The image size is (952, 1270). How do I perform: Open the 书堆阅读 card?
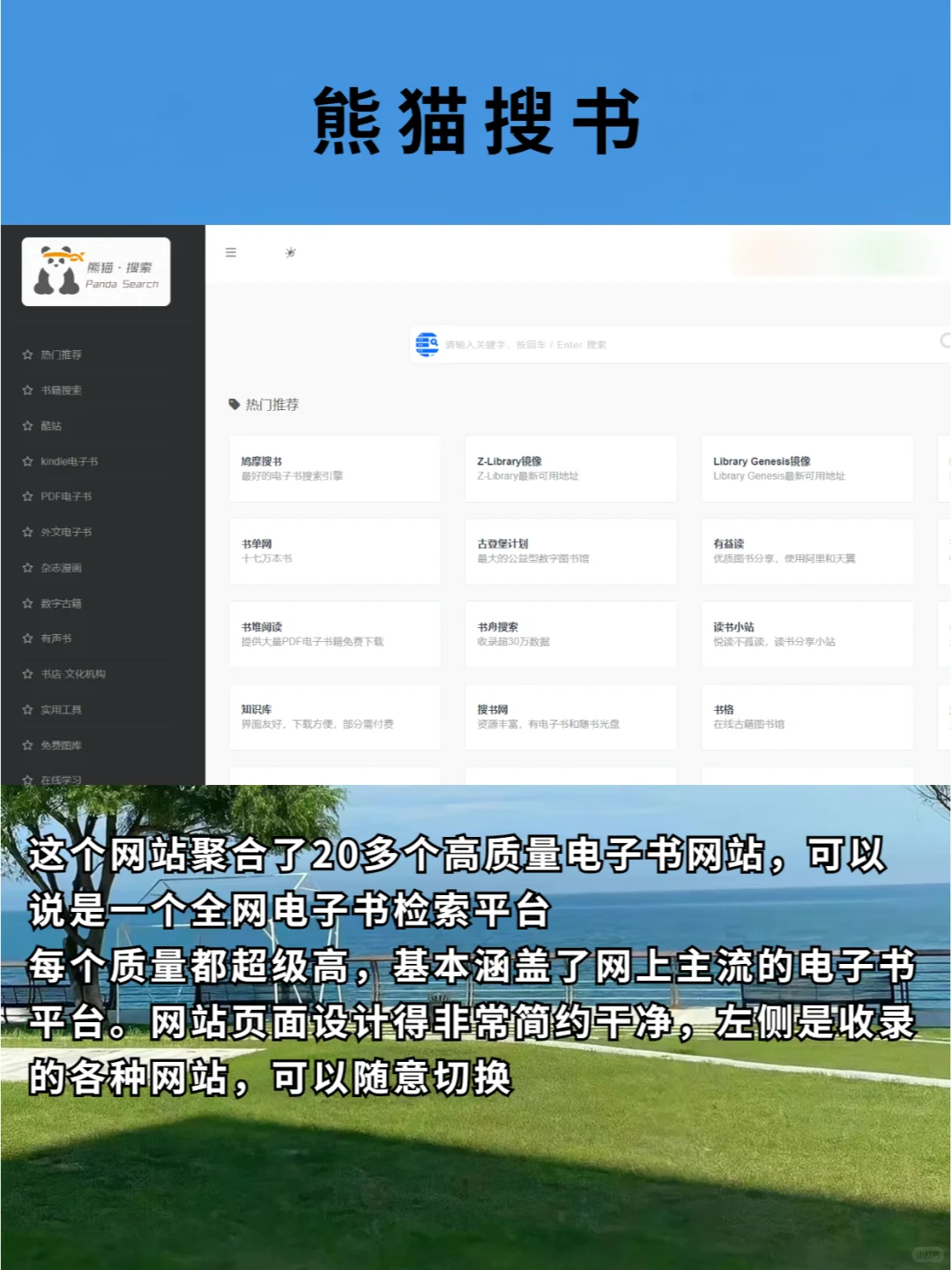click(335, 634)
